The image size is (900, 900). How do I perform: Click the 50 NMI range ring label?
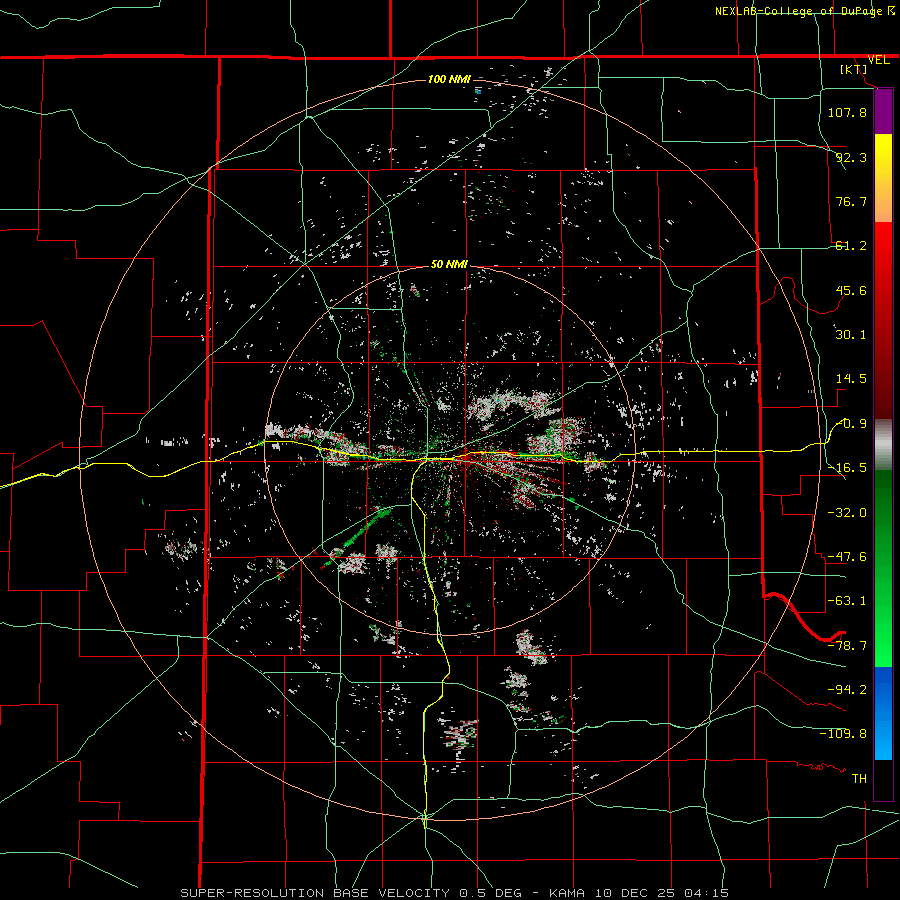[449, 264]
